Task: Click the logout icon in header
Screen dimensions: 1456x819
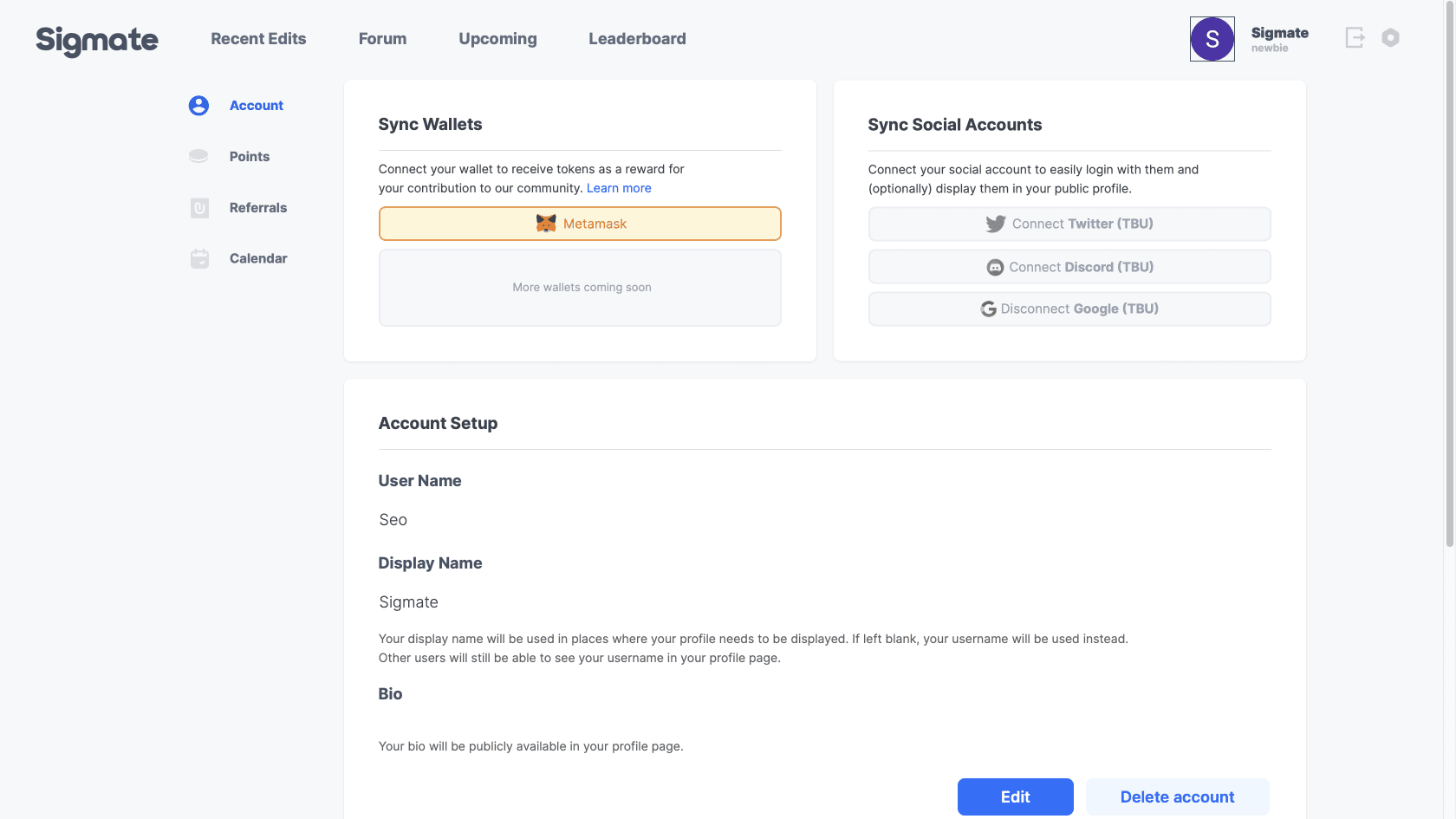Action: (x=1355, y=37)
